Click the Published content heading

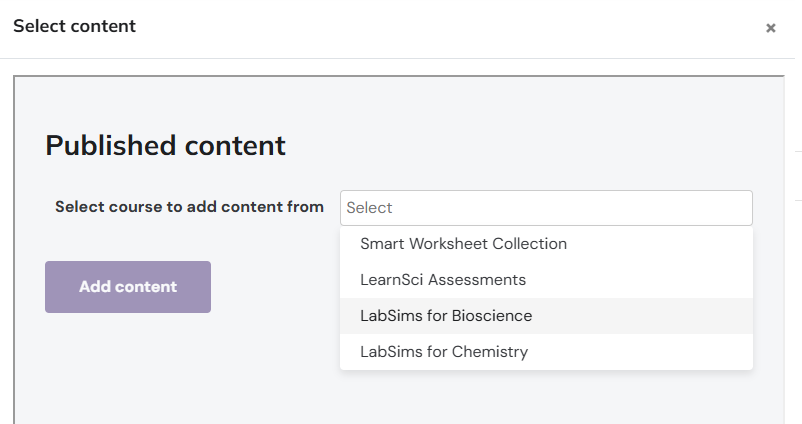[x=165, y=146]
